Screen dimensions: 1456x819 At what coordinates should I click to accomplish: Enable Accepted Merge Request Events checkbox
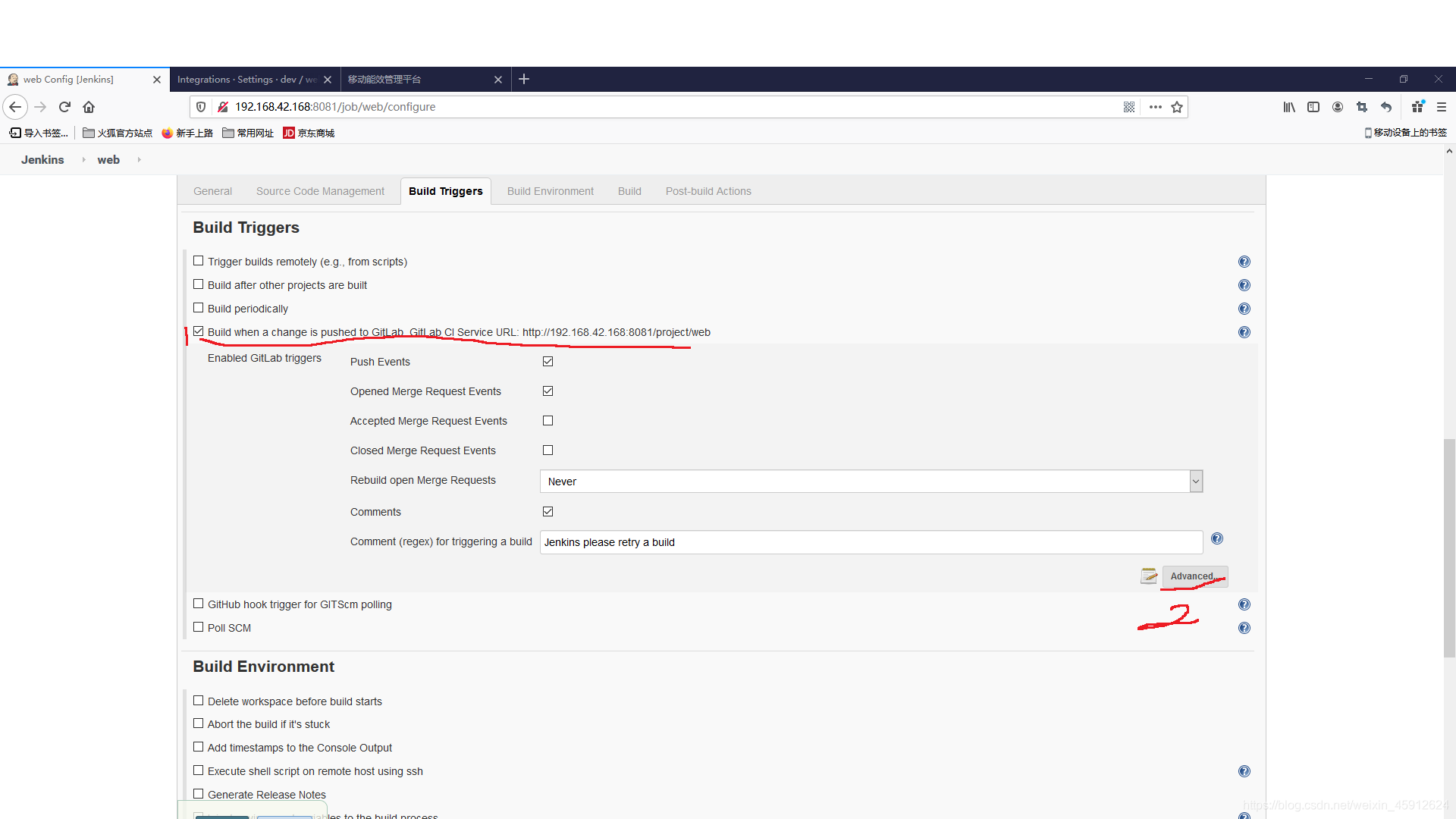[548, 421]
